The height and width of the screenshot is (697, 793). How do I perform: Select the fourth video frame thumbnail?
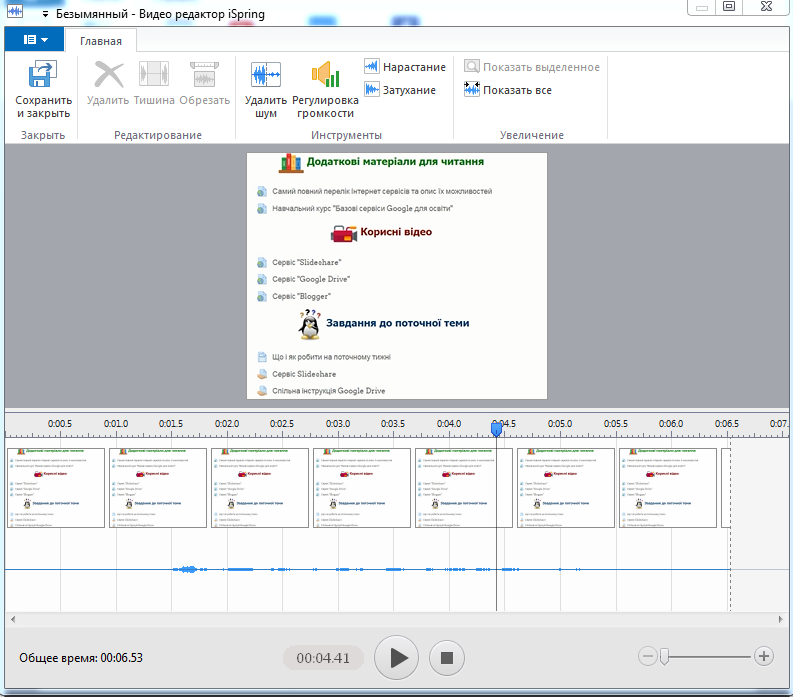coord(362,488)
